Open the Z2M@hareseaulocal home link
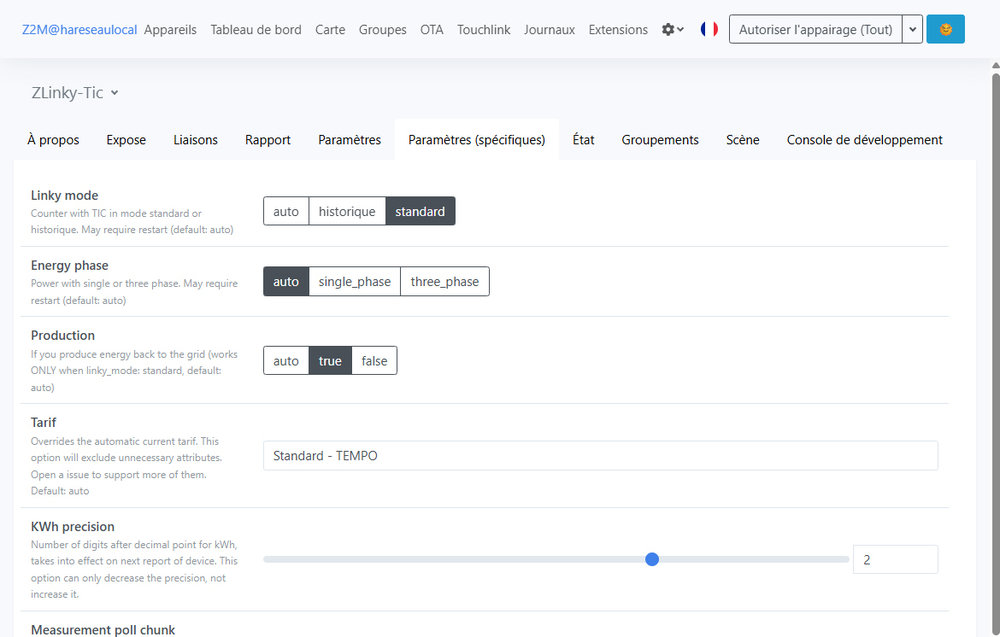Viewport: 1000px width, 637px height. (80, 29)
